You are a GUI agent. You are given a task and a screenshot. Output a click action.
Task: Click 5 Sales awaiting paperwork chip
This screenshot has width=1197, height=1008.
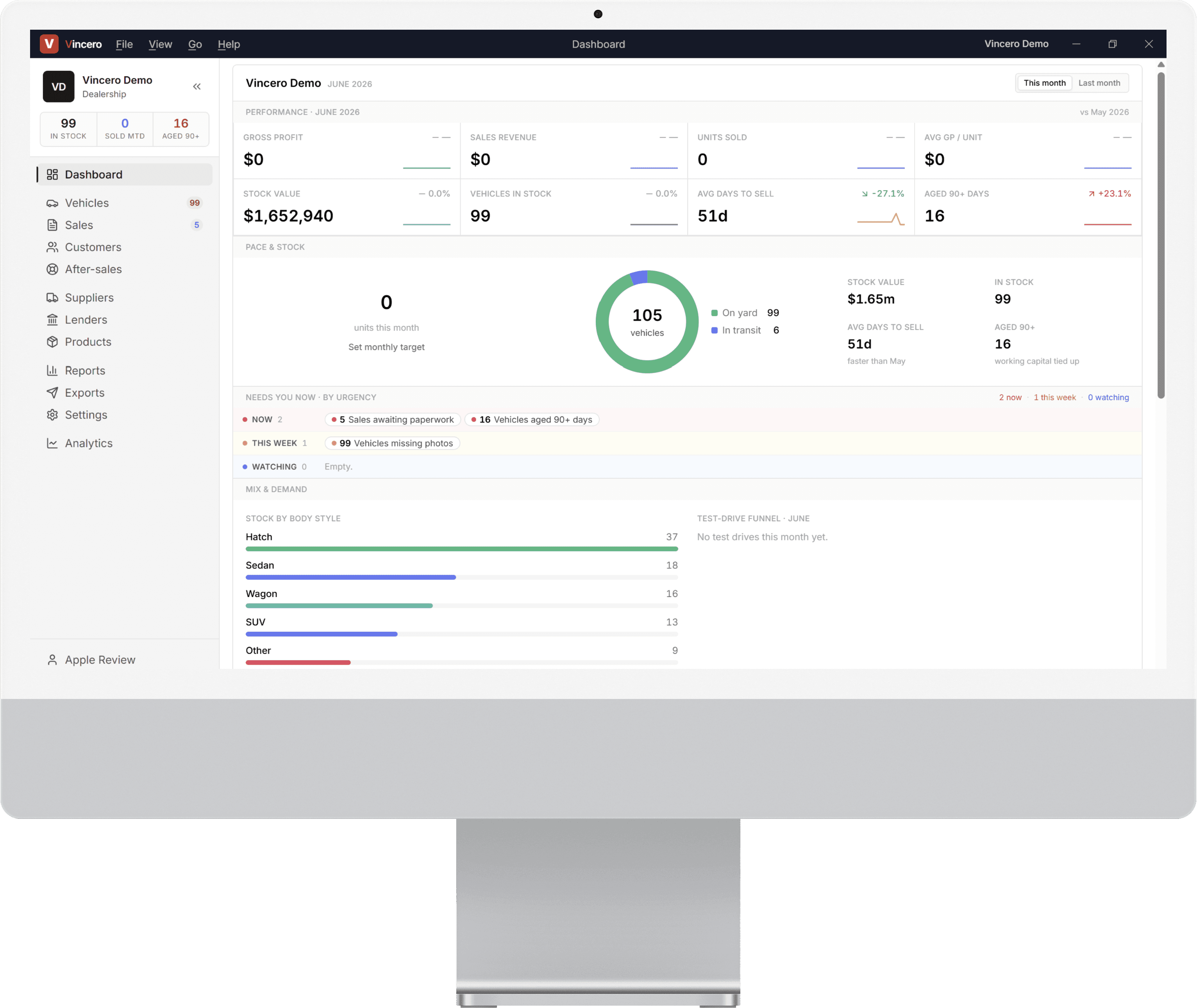point(393,420)
